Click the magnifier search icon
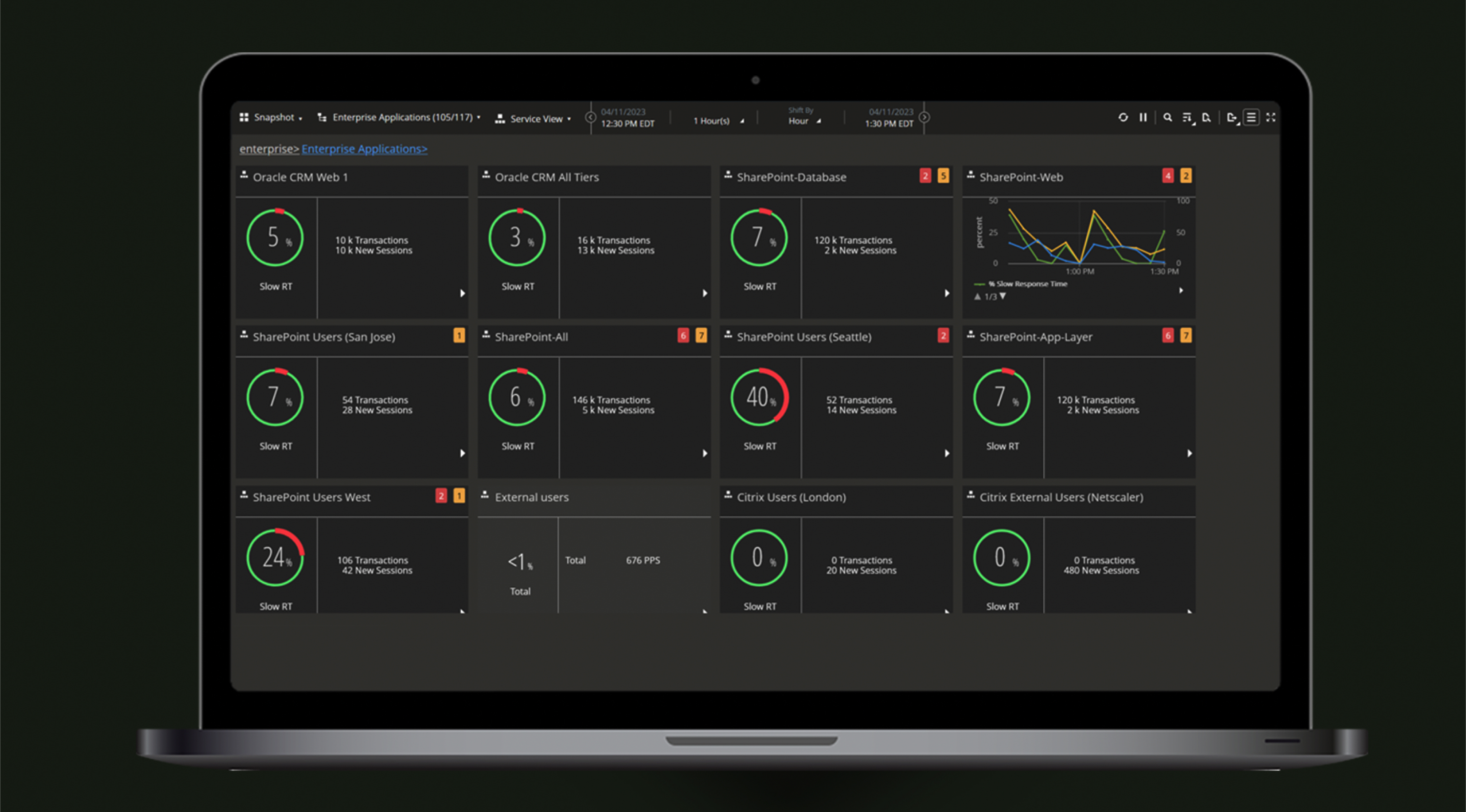 point(1167,117)
